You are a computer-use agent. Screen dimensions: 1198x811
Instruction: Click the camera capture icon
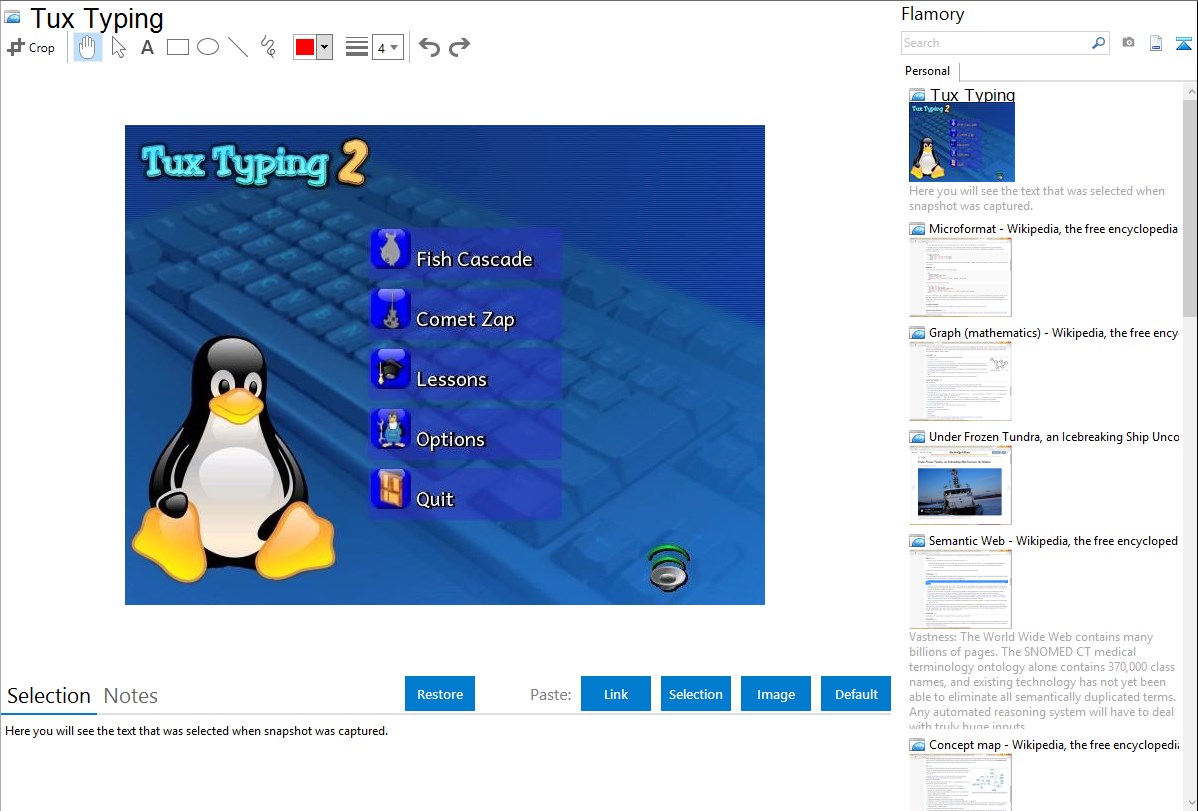click(1128, 43)
